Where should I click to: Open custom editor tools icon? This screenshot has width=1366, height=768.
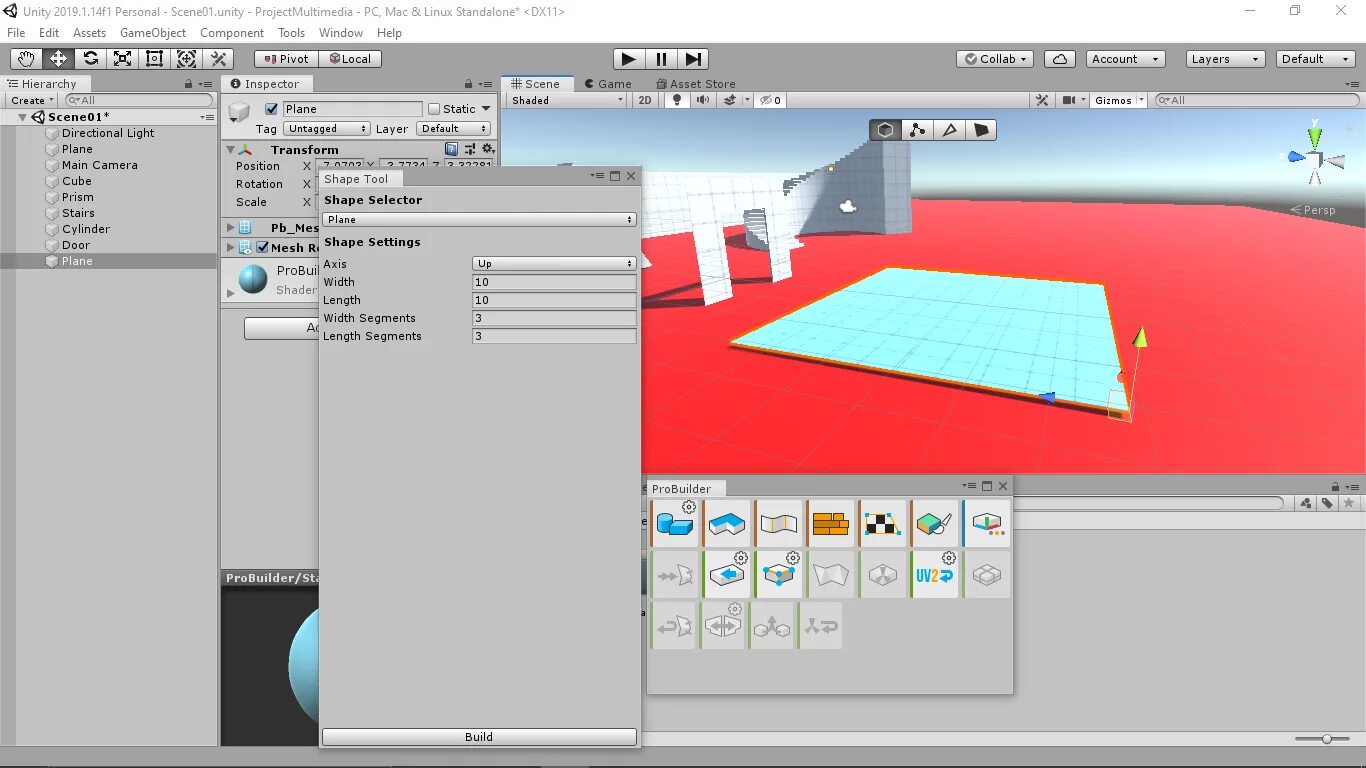pyautogui.click(x=218, y=59)
